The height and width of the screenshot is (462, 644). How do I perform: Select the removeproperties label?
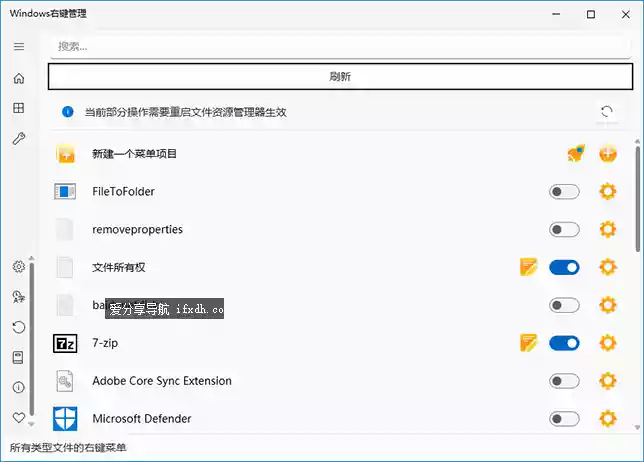(137, 229)
